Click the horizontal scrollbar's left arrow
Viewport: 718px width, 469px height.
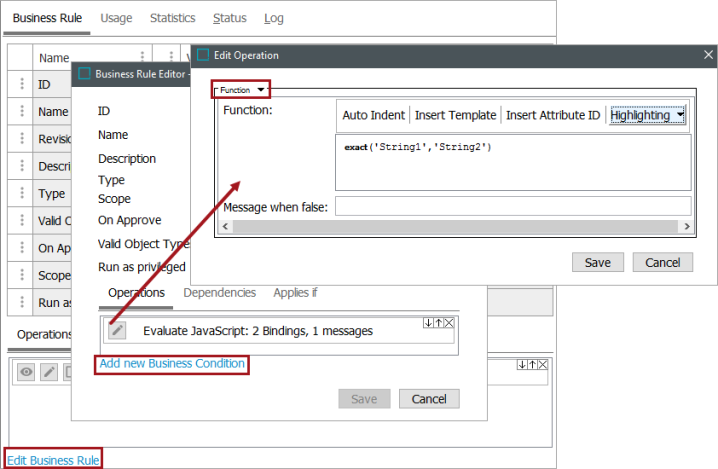(225, 226)
